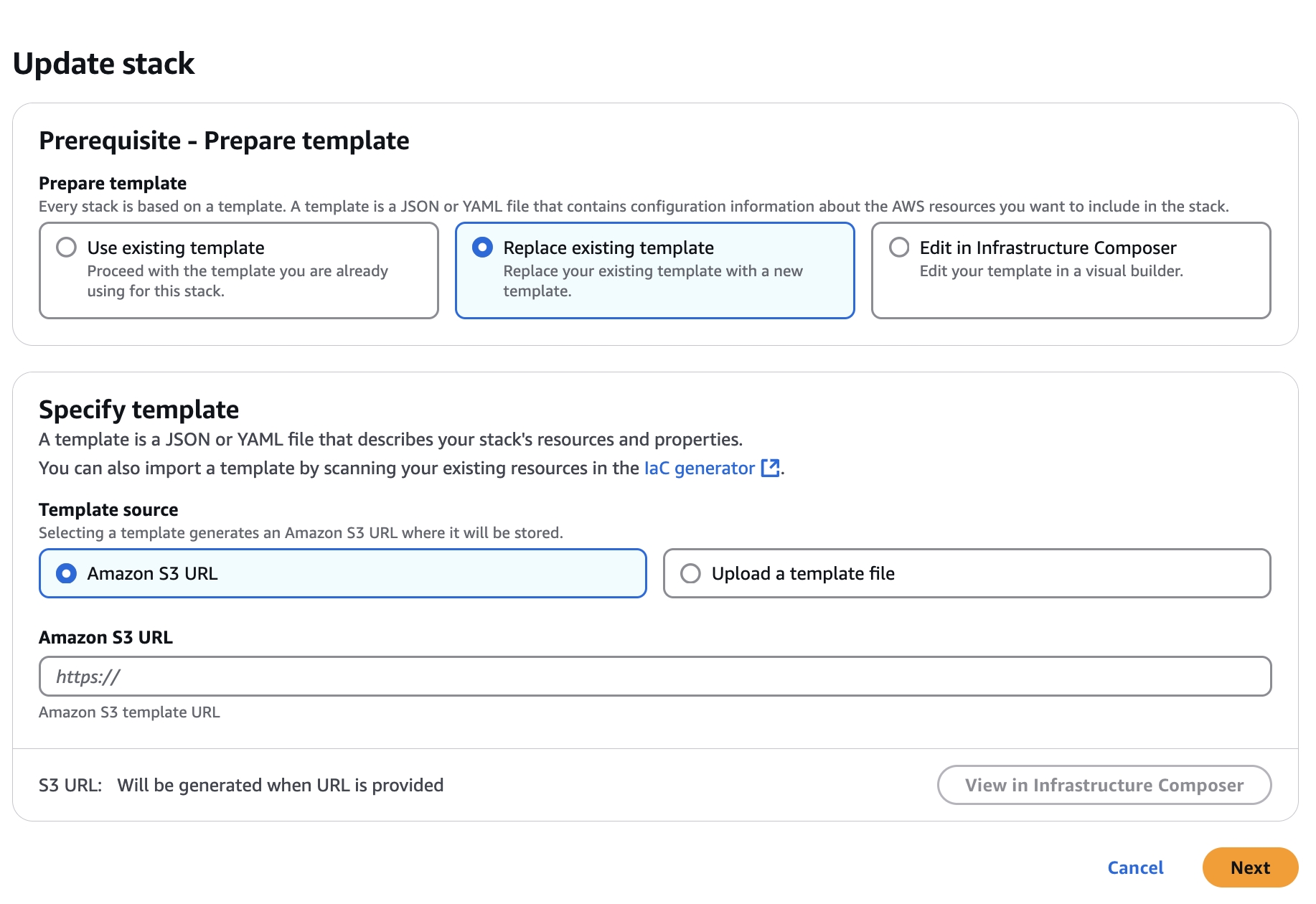Open the "IaC generator" link text
This screenshot has width=1316, height=904.
[699, 469]
